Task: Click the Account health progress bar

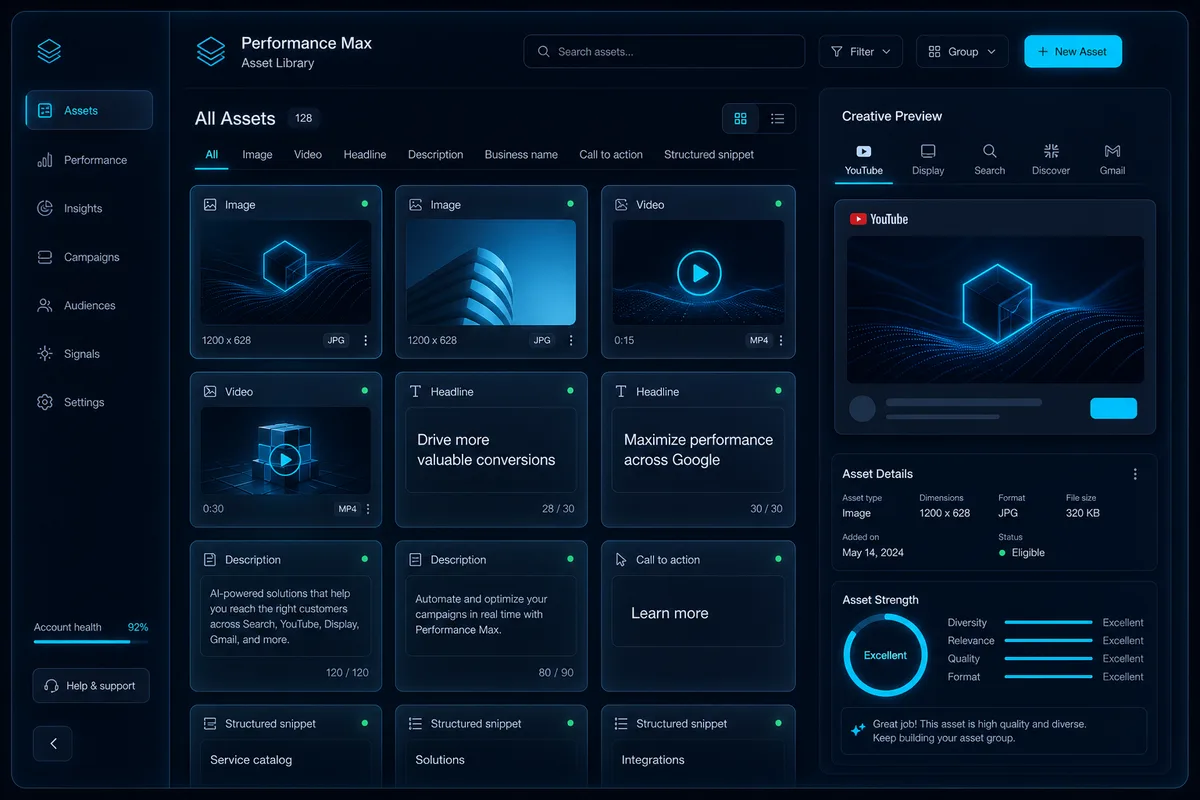Action: coord(91,642)
